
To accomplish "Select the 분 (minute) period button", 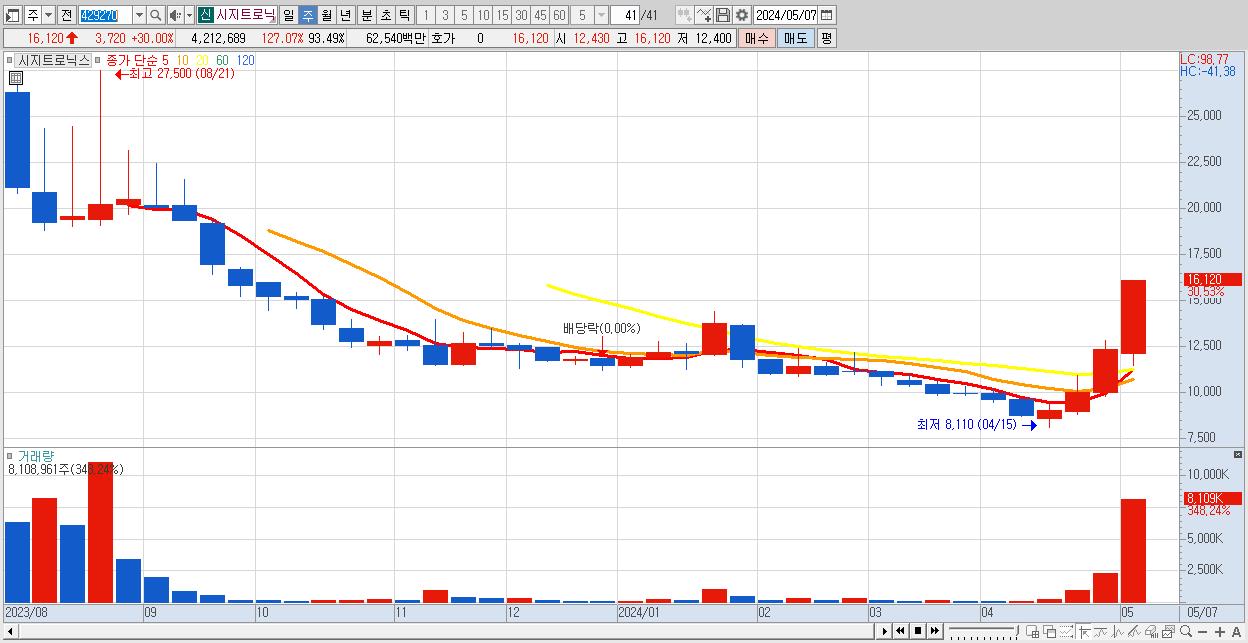I will coord(366,15).
